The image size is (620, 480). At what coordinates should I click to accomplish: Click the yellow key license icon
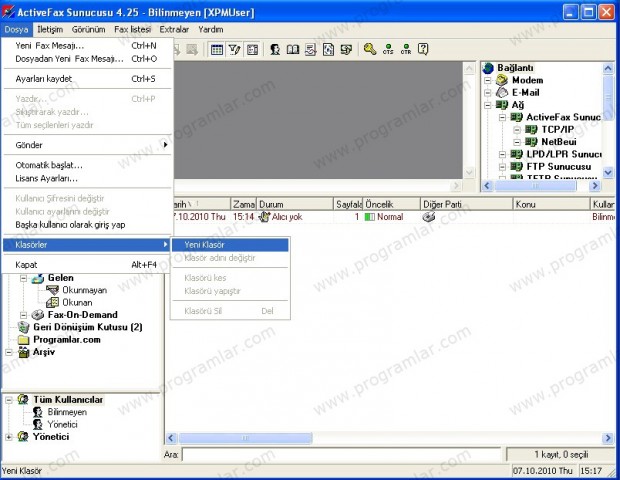pyautogui.click(x=370, y=49)
